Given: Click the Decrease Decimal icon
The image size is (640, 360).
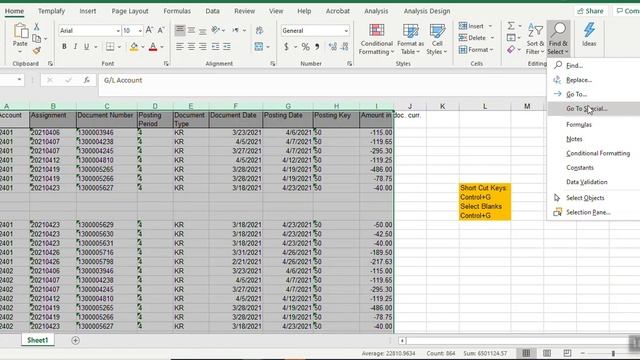Looking at the screenshot, I should [x=344, y=47].
